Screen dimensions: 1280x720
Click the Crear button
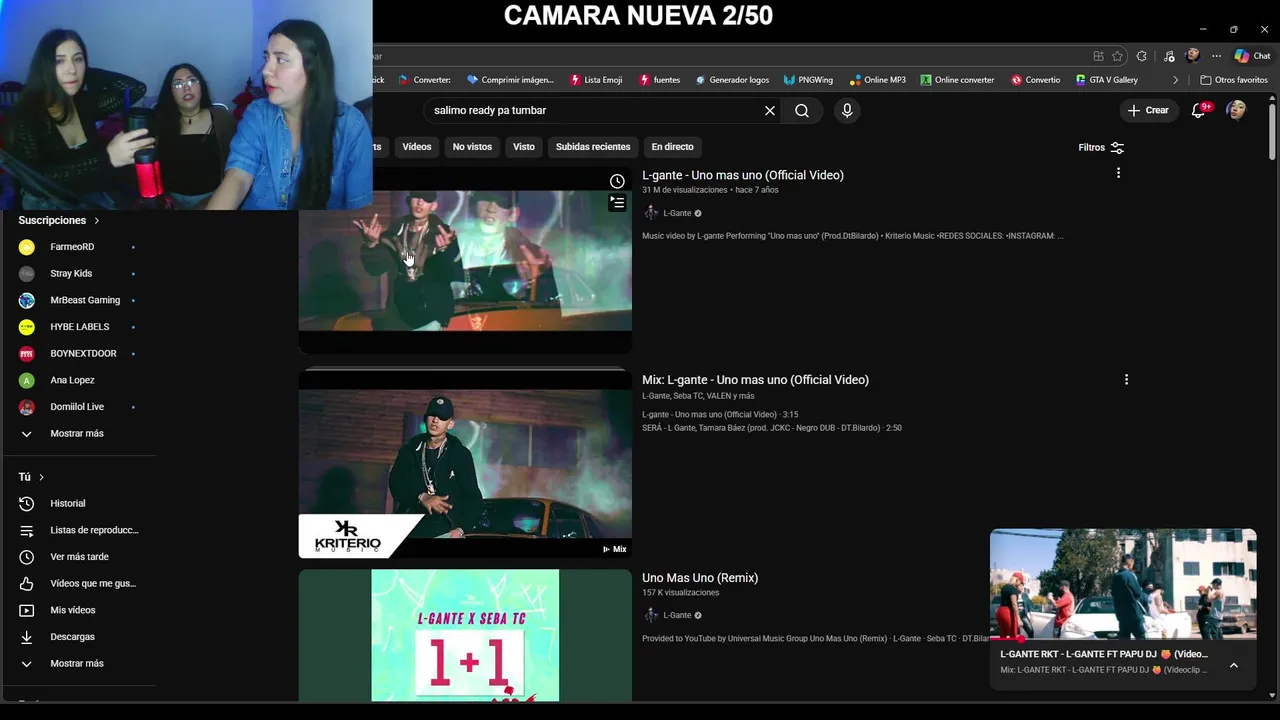click(x=1148, y=110)
